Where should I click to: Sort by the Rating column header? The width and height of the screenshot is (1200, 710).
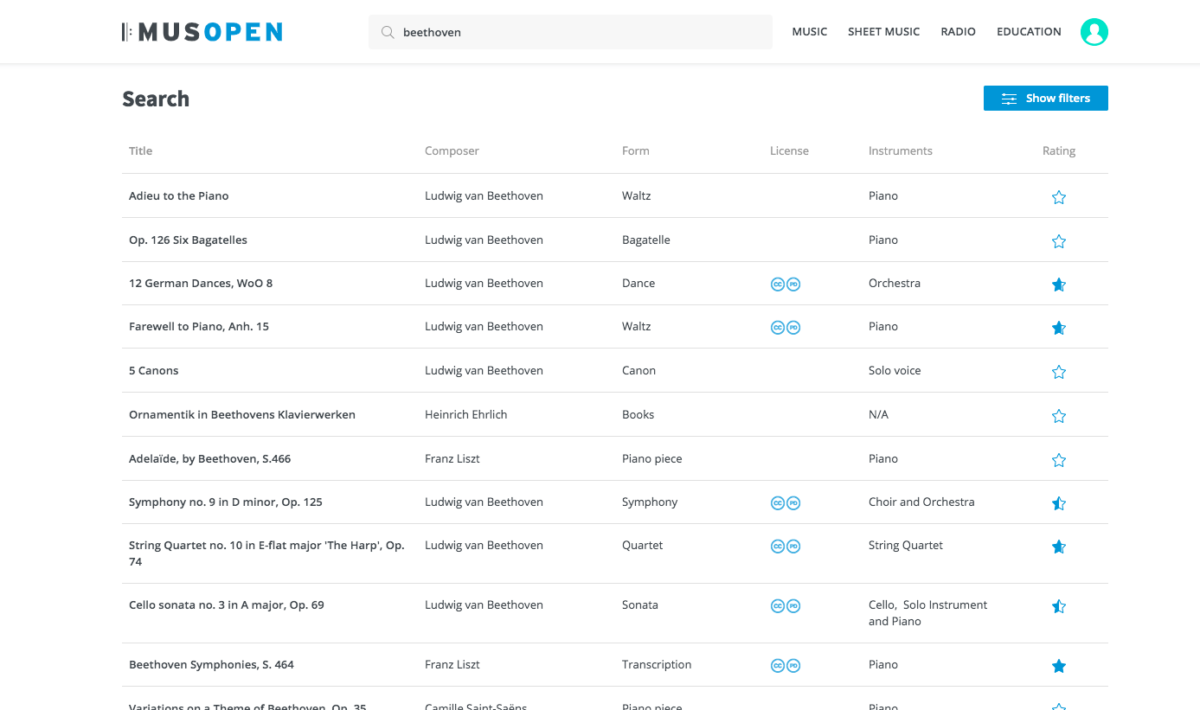[x=1059, y=151]
